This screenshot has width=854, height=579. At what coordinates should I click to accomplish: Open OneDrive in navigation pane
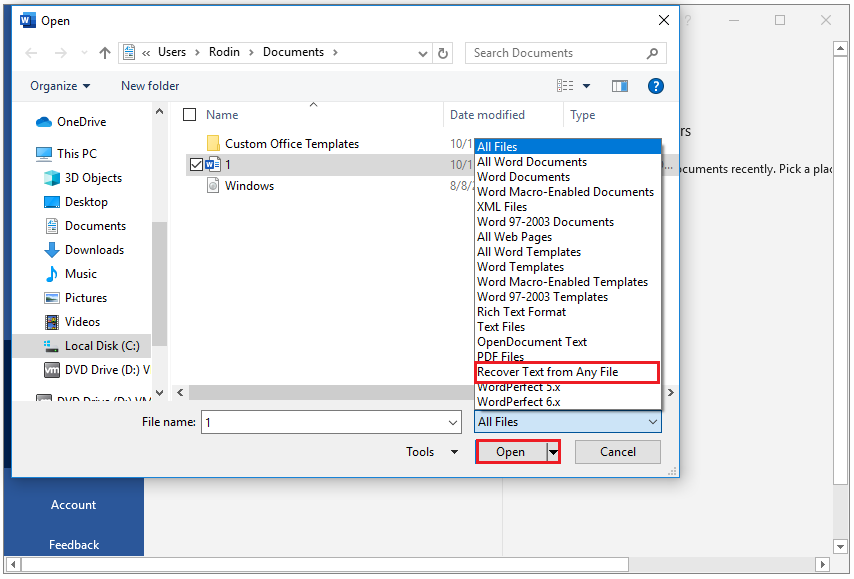point(71,122)
